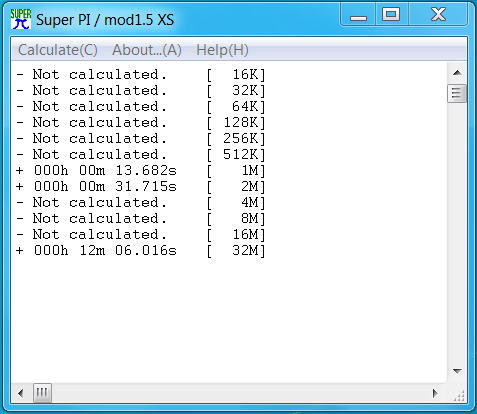Maximize the Super PI window
477x414 pixels.
point(392,15)
